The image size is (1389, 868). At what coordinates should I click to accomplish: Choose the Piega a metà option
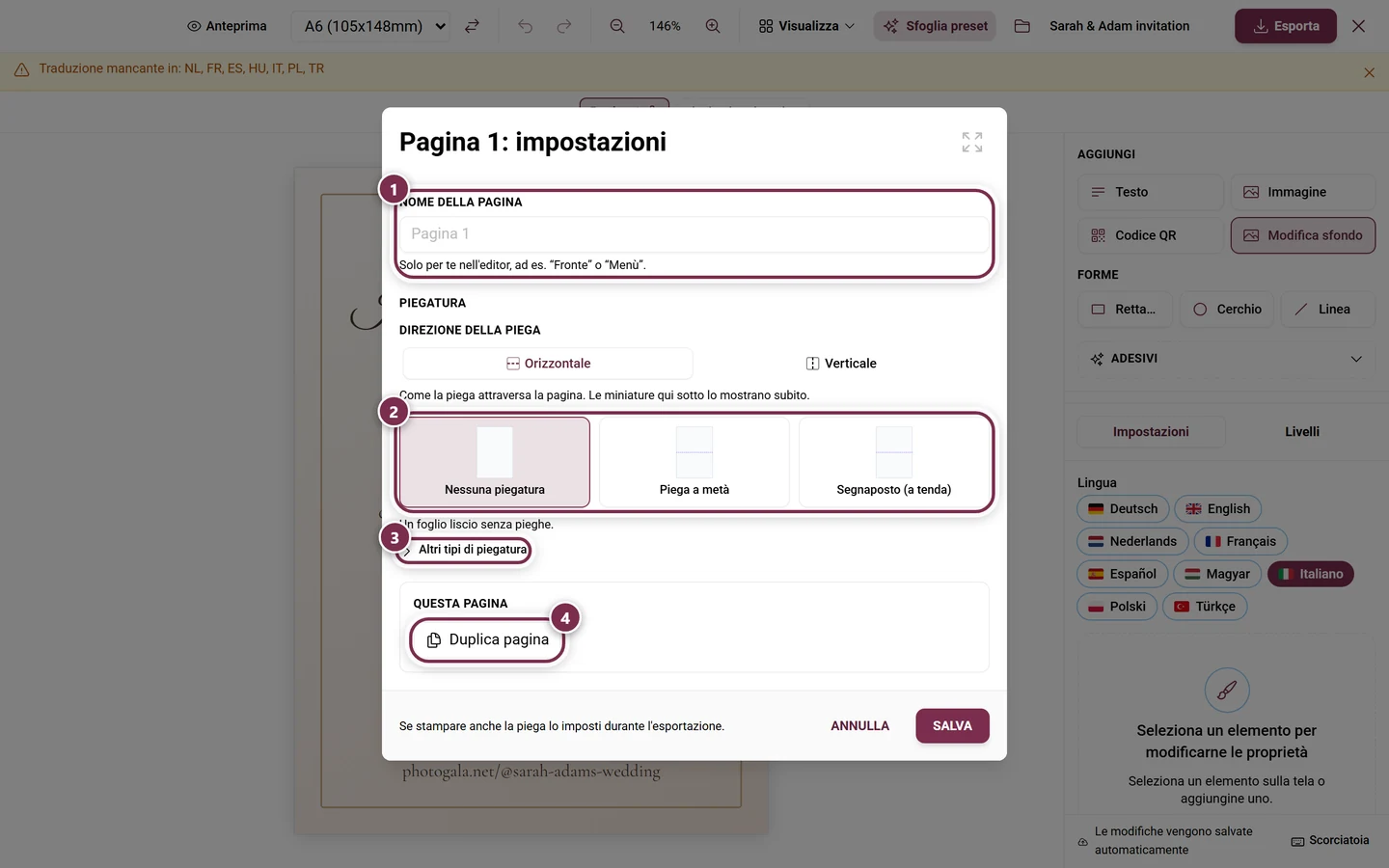tap(694, 462)
